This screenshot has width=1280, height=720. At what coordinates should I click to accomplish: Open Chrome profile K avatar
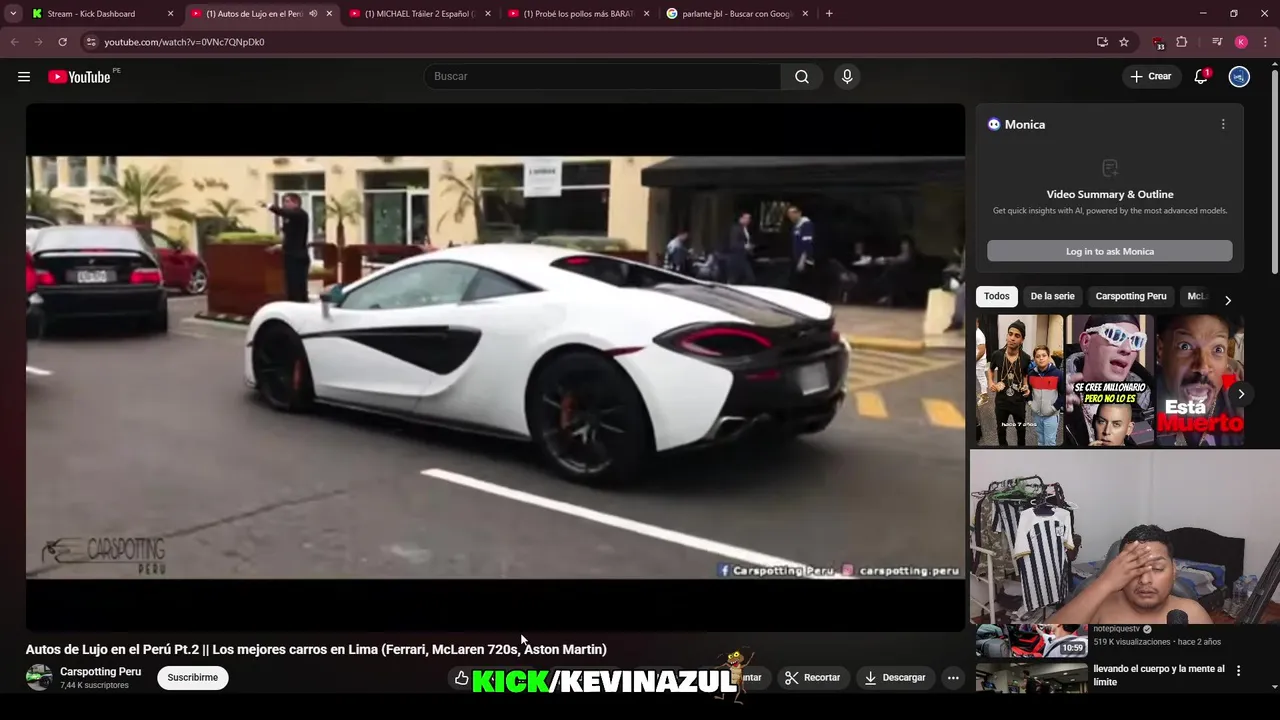tap(1241, 42)
